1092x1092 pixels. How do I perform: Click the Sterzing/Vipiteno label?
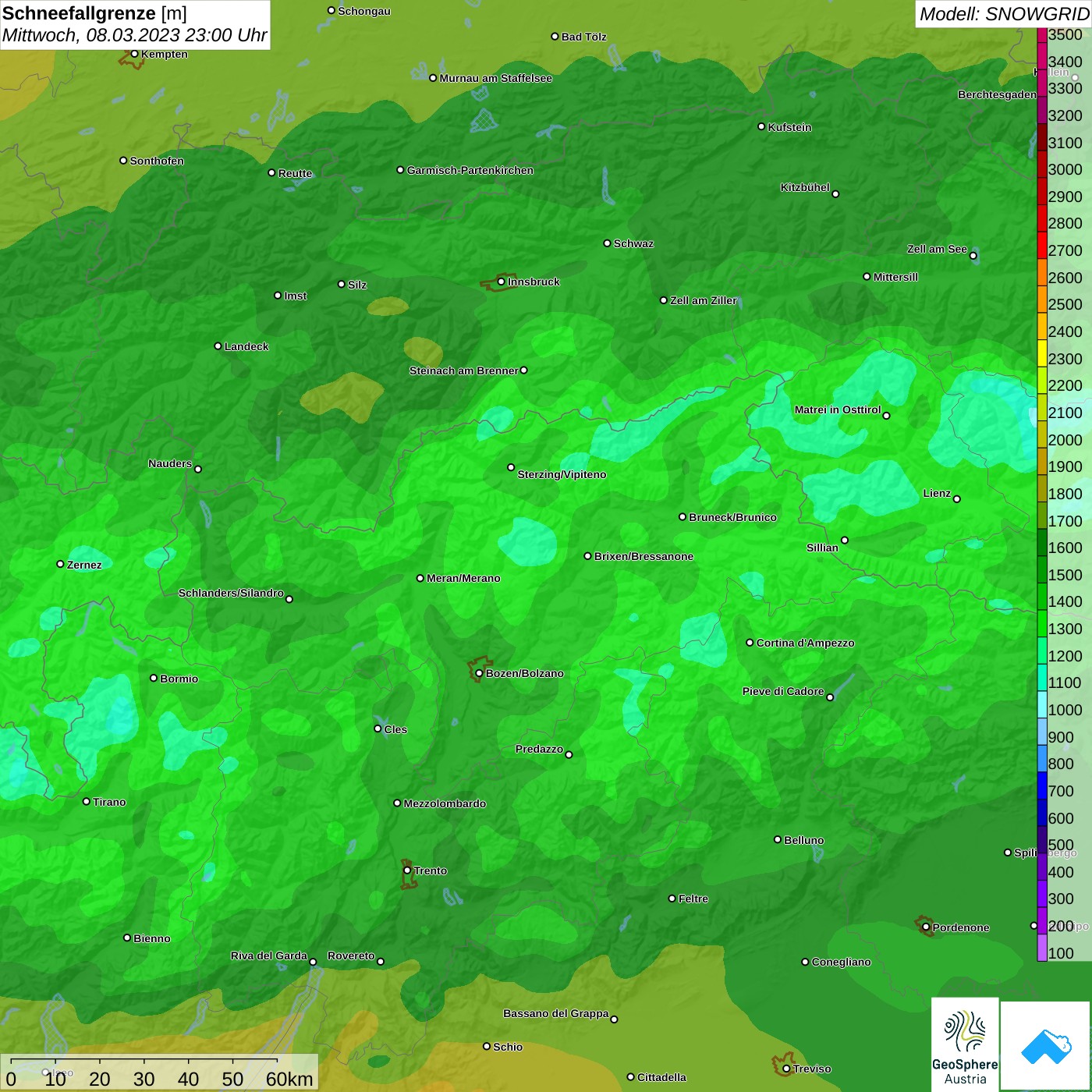pos(562,474)
